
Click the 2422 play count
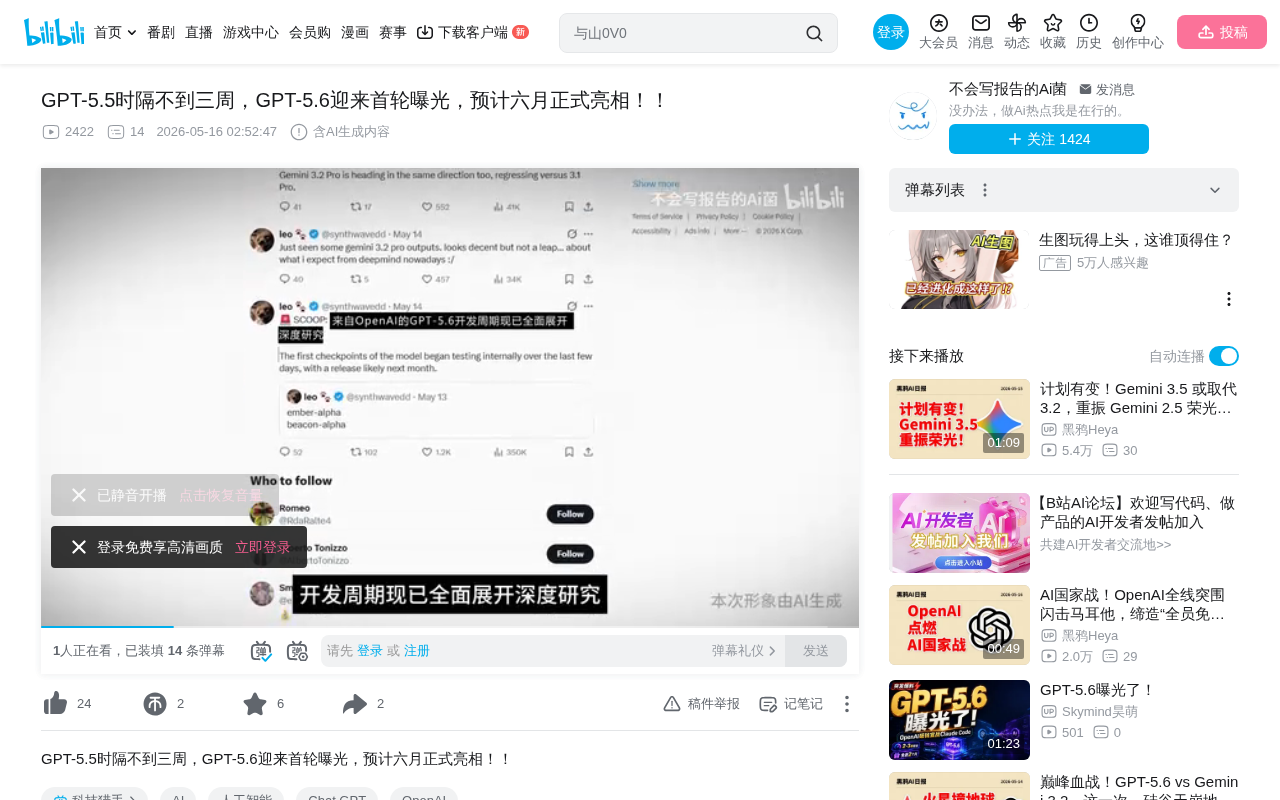(68, 132)
